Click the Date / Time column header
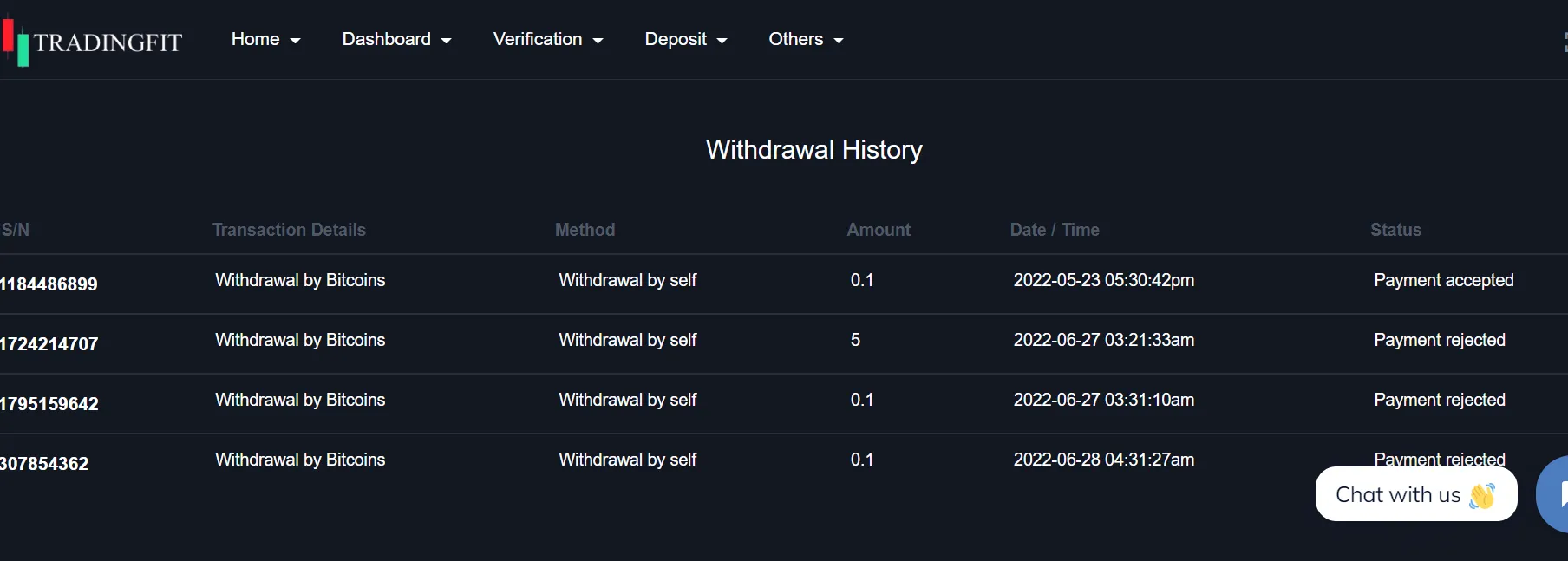 [x=1055, y=230]
